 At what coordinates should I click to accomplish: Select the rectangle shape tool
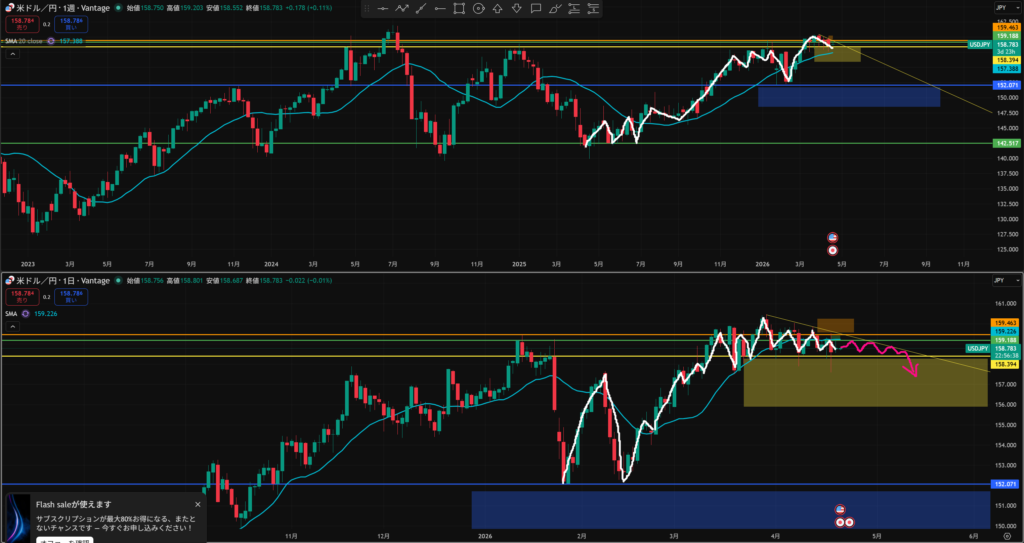click(459, 9)
